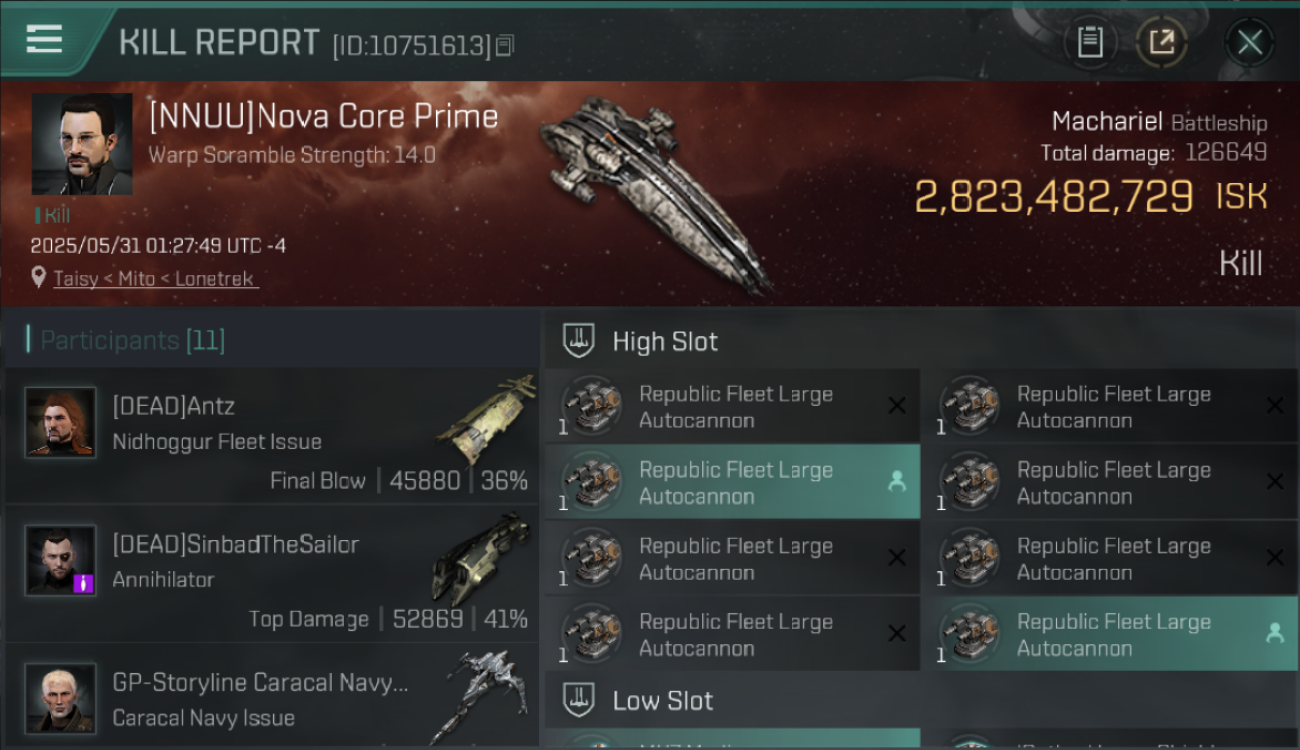Copy the kill report ID number
The image size is (1300, 750).
[504, 45]
